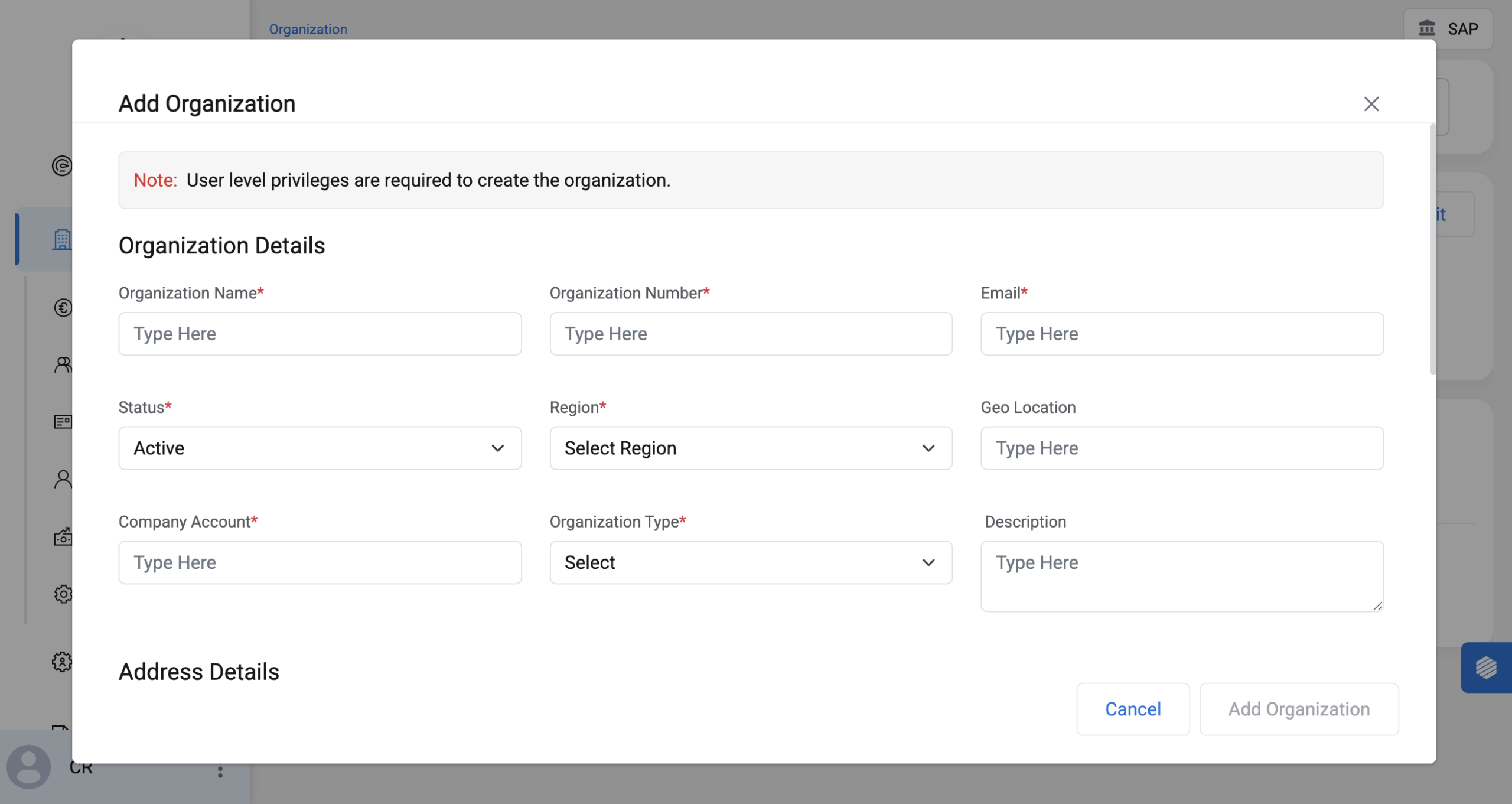Focus the Organization Name input field

(320, 334)
